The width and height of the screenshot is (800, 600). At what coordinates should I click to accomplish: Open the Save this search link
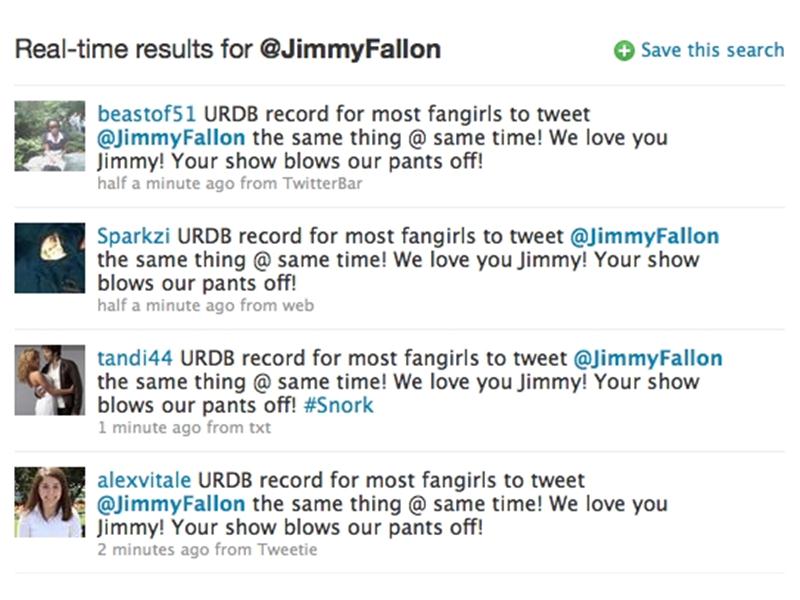coord(711,50)
